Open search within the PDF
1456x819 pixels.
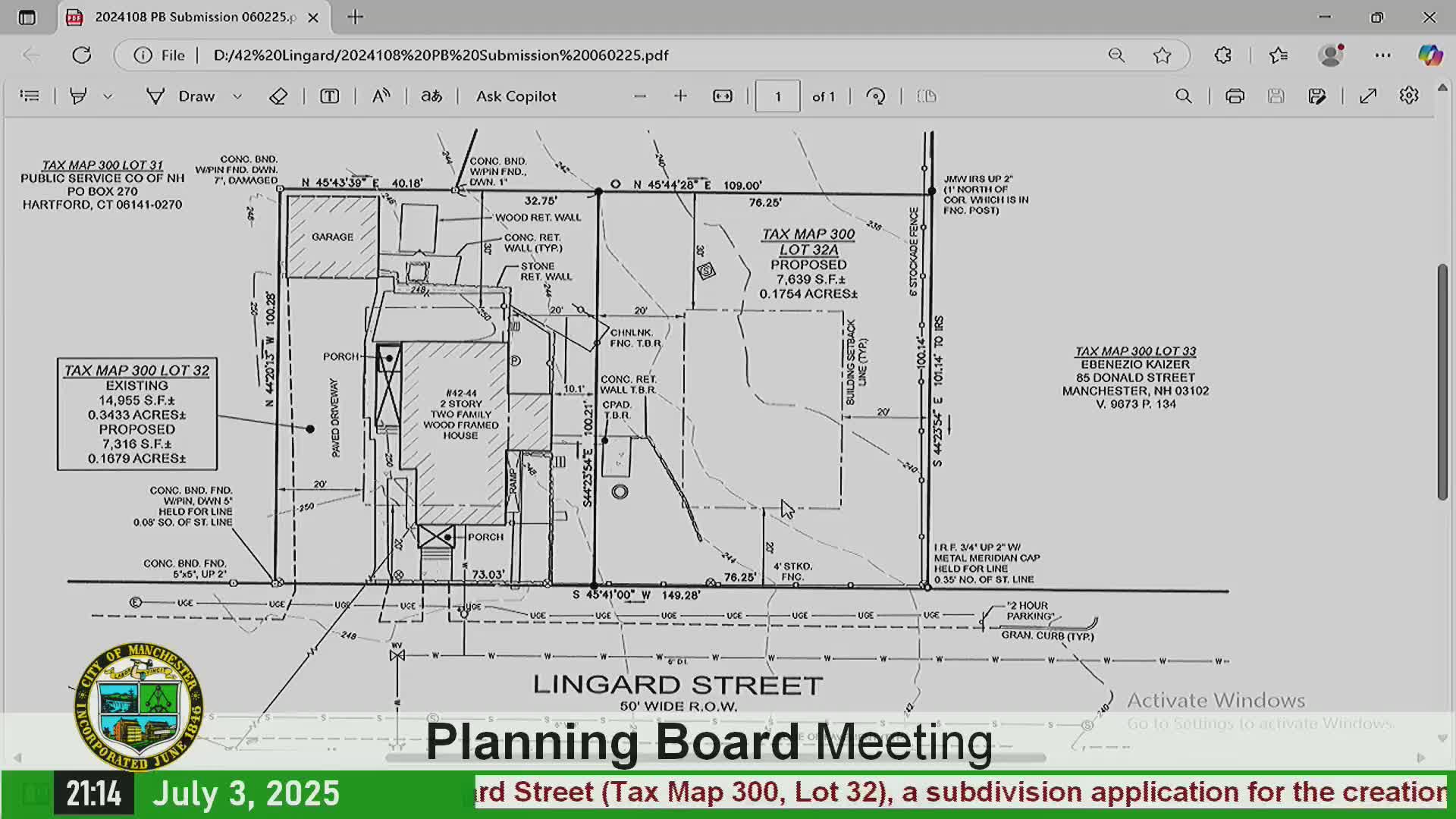(1184, 96)
